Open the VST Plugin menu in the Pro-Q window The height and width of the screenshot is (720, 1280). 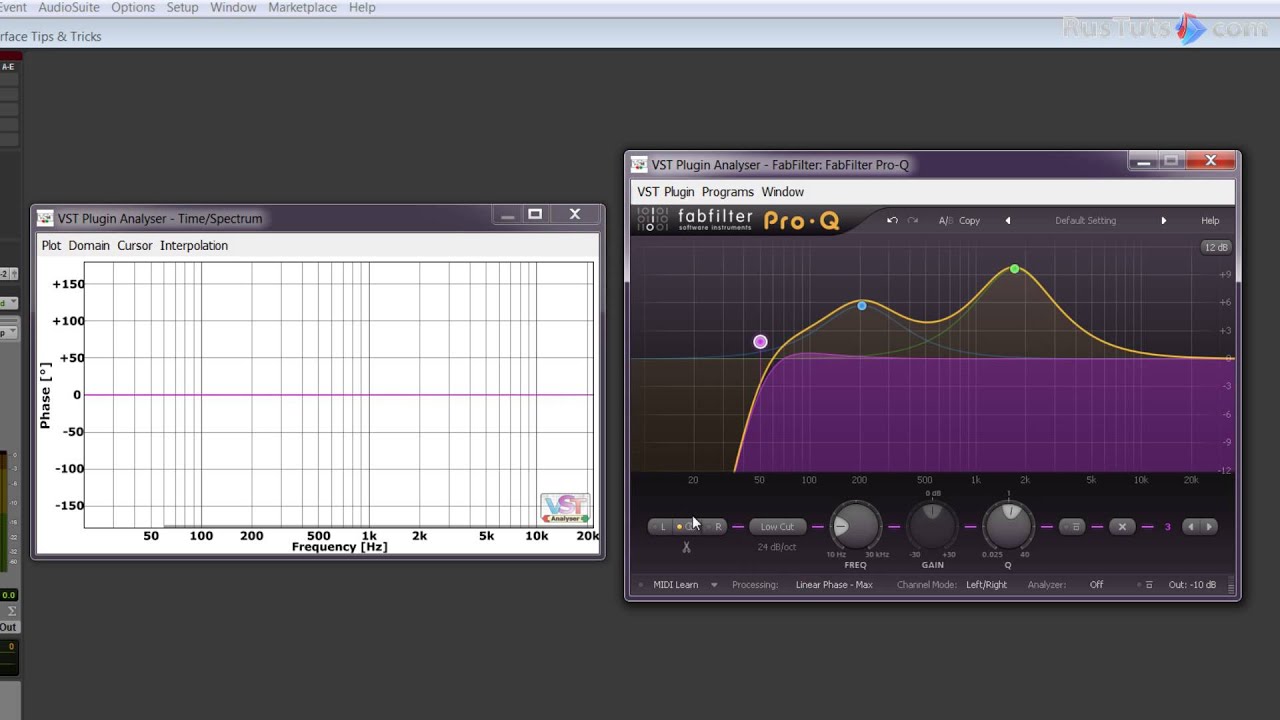click(665, 192)
